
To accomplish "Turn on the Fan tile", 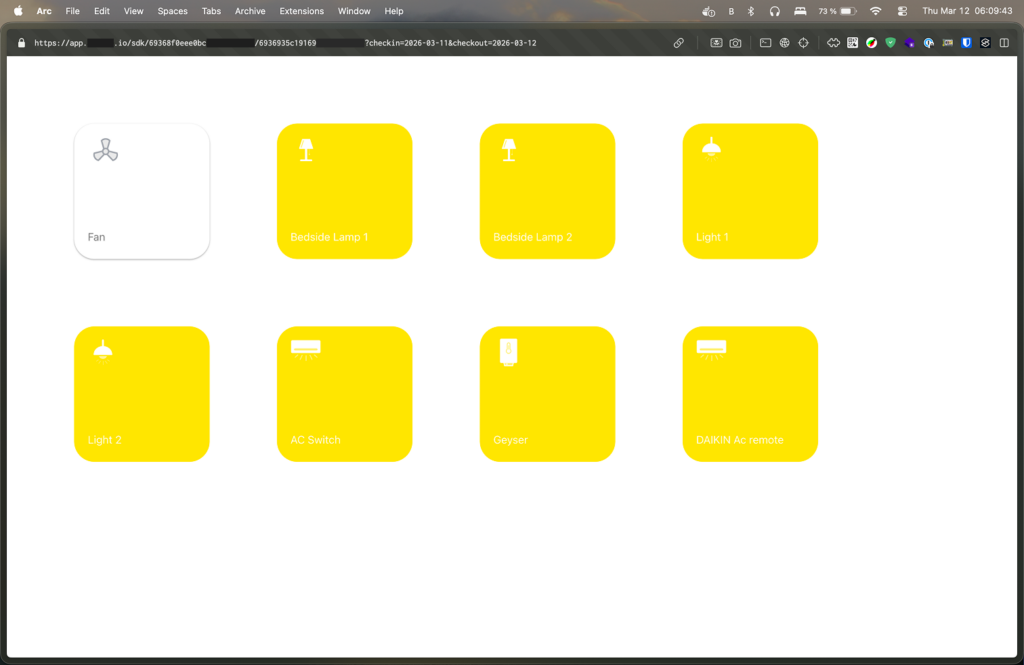I will (x=142, y=192).
